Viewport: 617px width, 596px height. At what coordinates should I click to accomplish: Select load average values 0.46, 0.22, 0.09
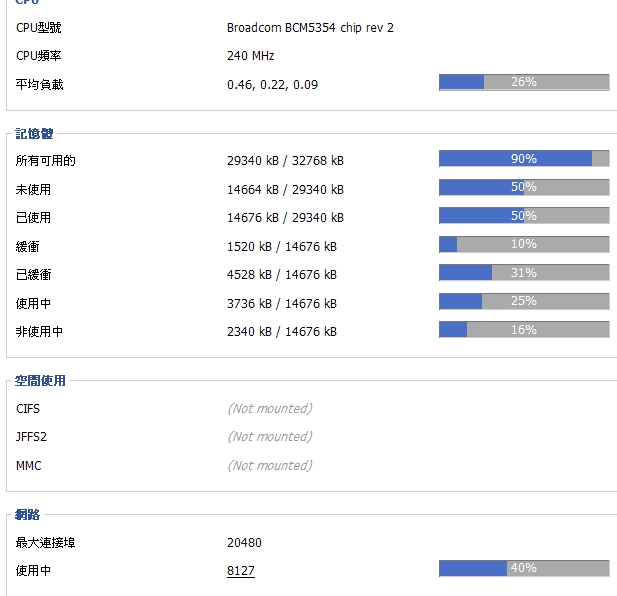pos(272,85)
